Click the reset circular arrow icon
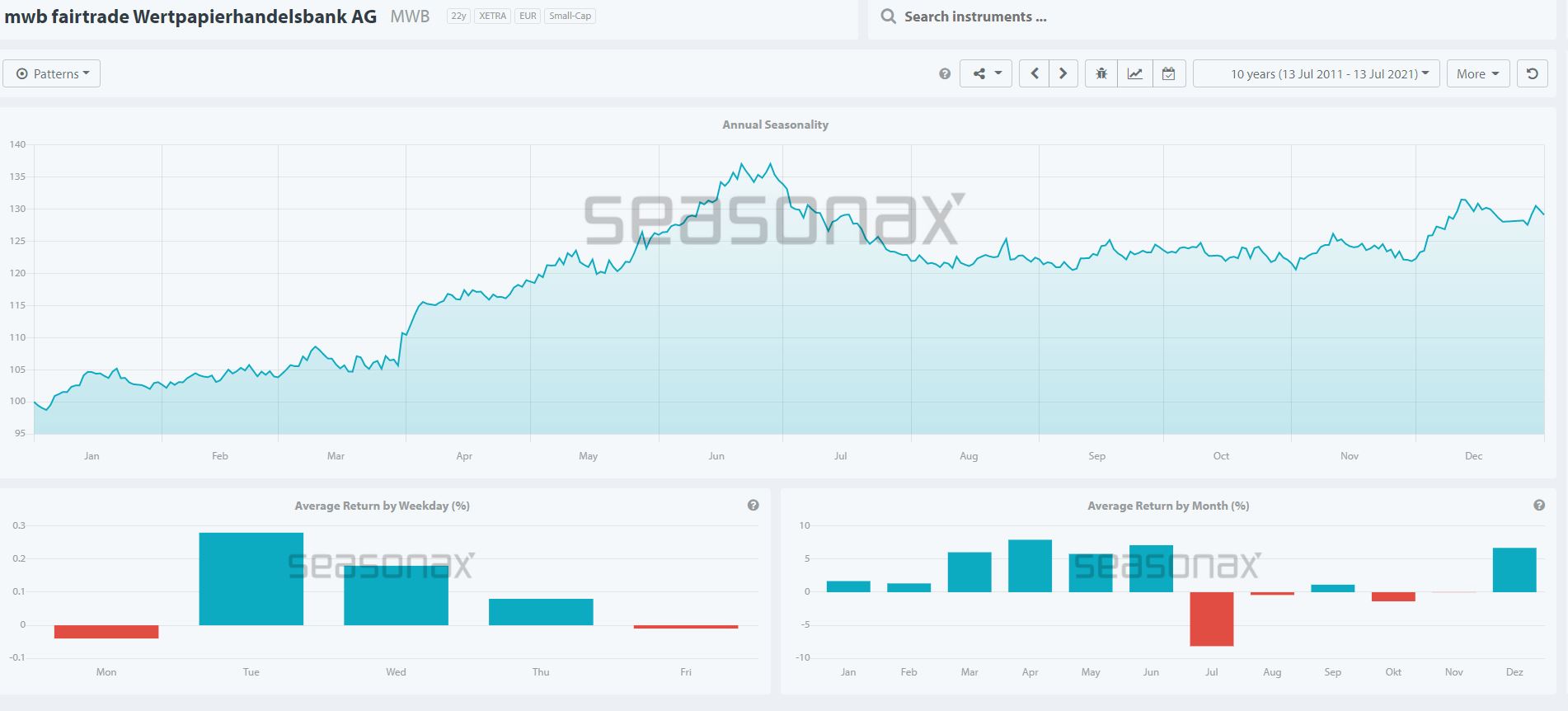 click(x=1533, y=73)
